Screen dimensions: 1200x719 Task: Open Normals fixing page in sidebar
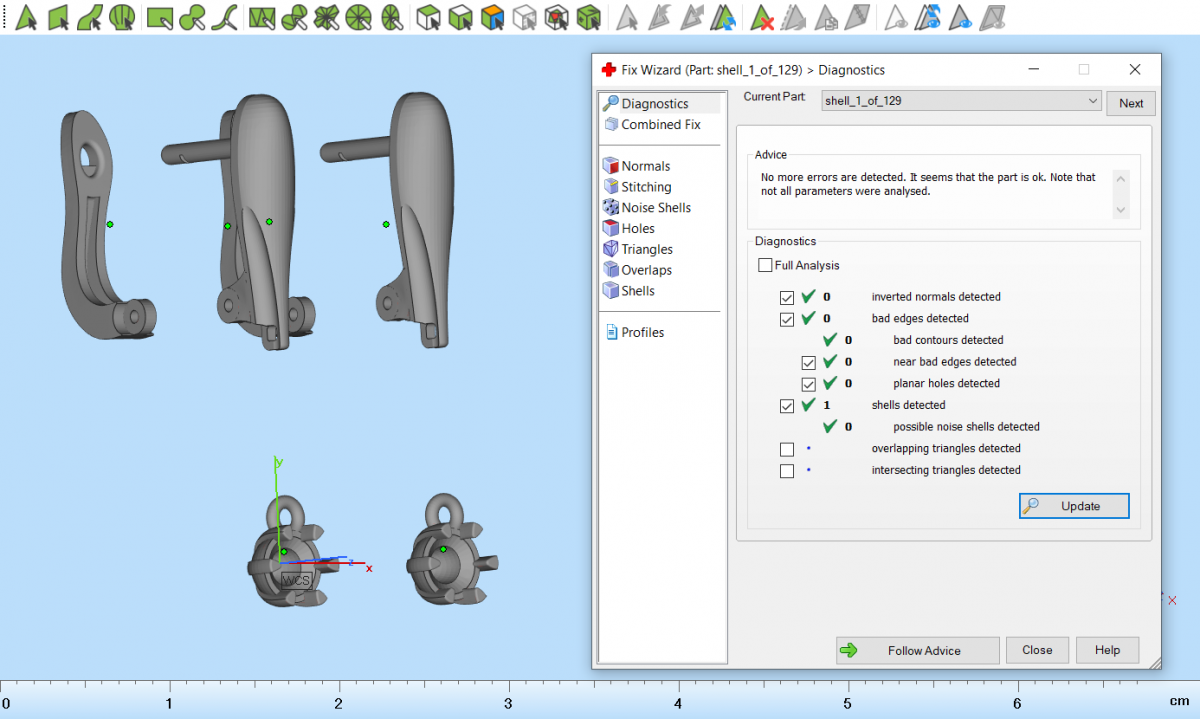(645, 166)
